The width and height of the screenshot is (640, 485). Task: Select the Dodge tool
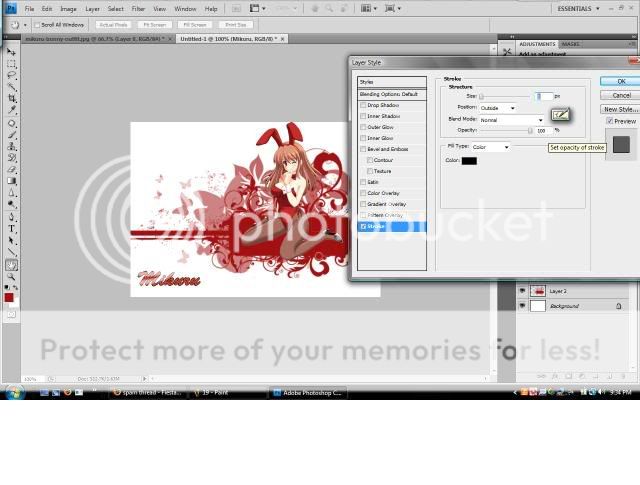click(x=11, y=204)
